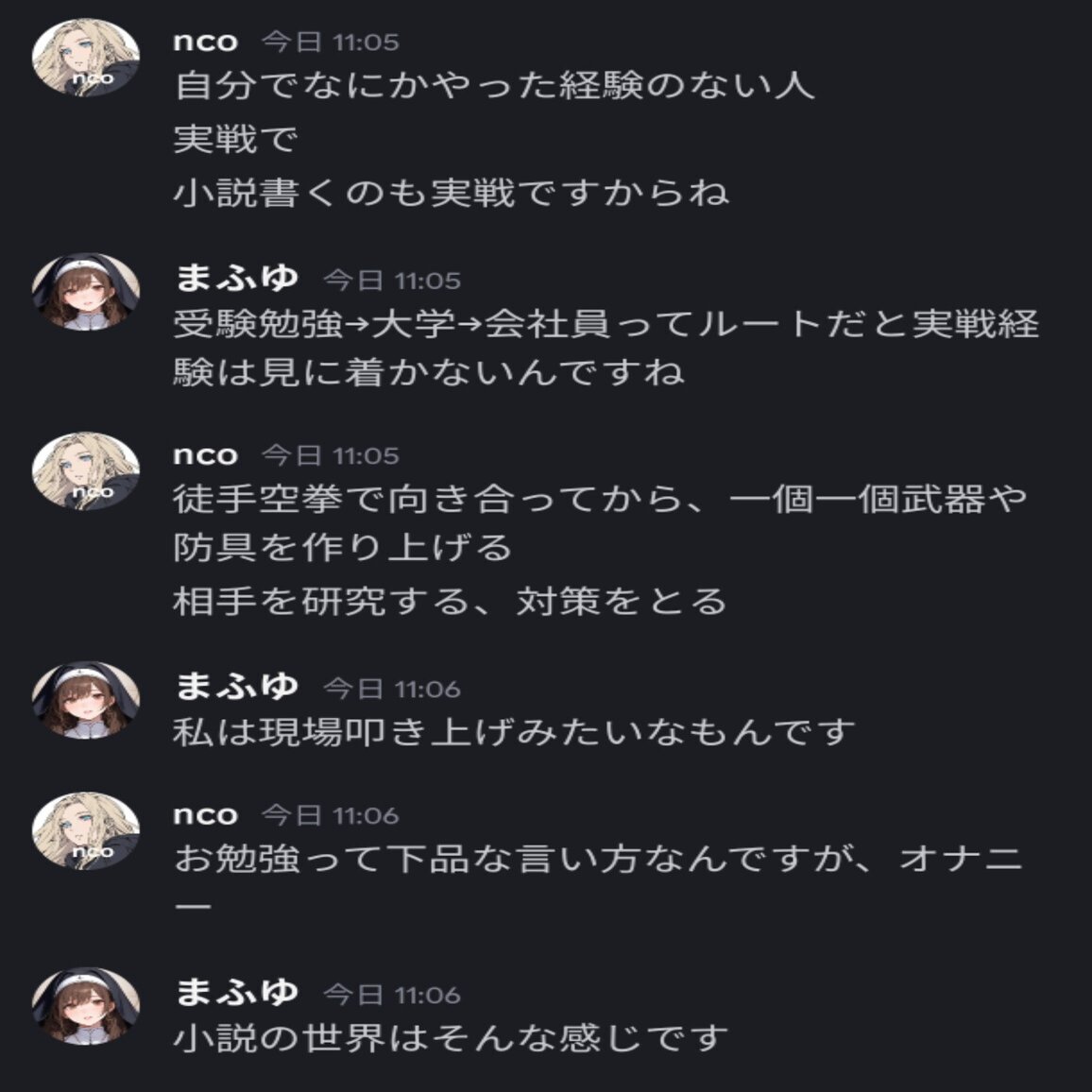Click the まふゆ username above the 私は現場 message
Screen dimensions: 1092x1092
[237, 687]
